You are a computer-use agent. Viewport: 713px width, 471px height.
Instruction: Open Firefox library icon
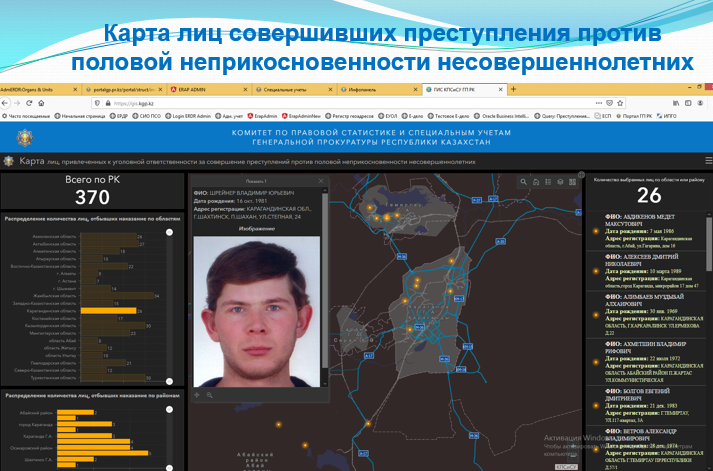(676, 103)
